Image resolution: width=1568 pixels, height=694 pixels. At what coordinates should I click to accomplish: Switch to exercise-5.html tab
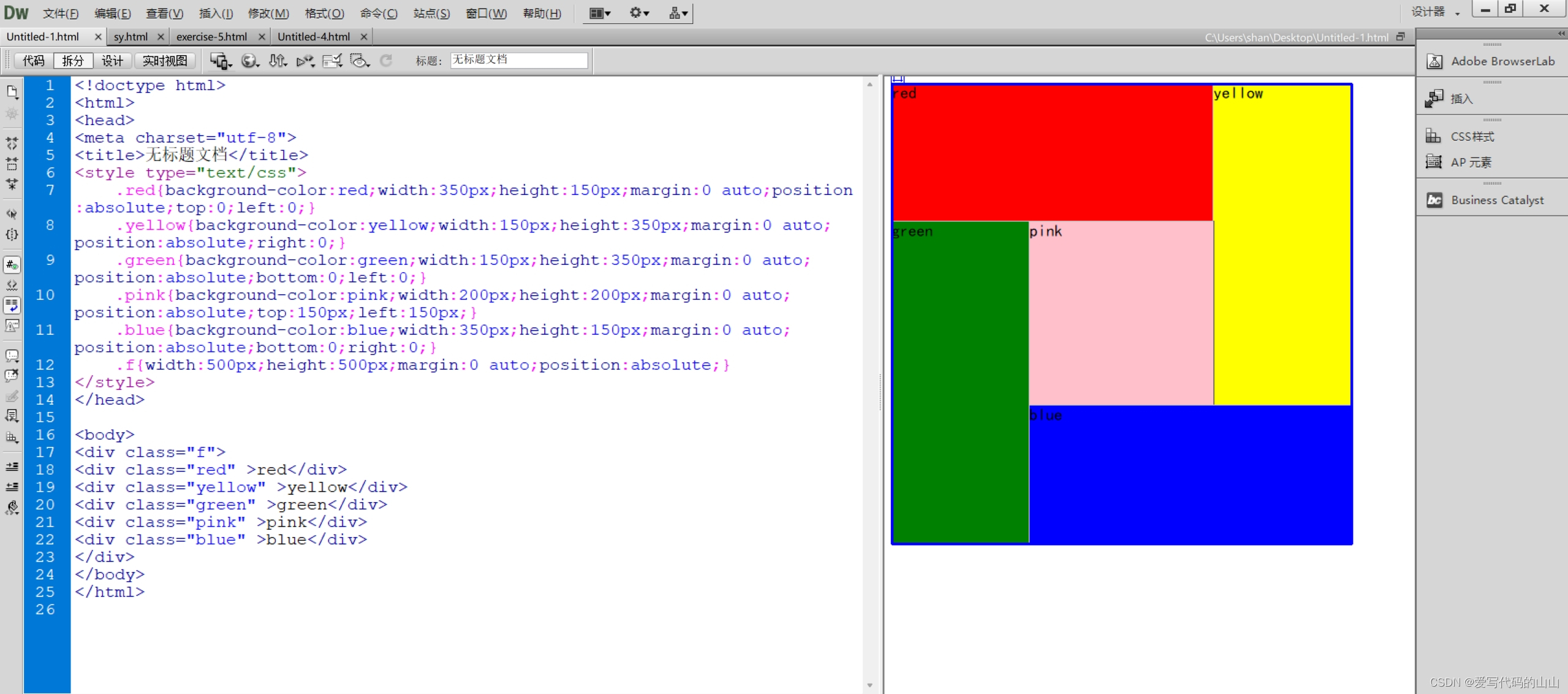pos(211,37)
